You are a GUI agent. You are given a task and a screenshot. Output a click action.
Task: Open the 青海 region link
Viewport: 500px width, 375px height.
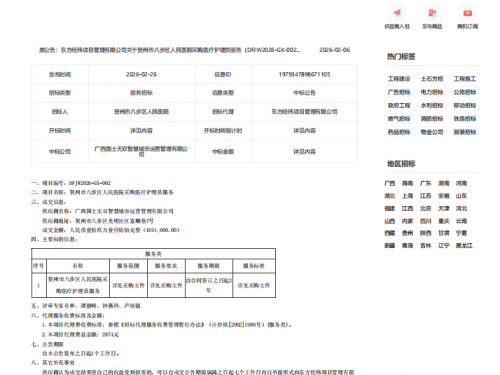[407, 246]
